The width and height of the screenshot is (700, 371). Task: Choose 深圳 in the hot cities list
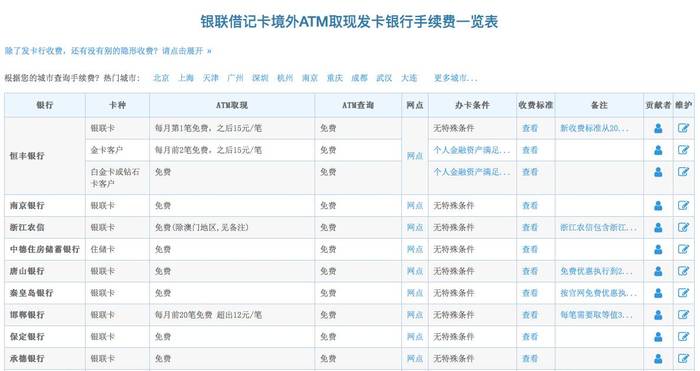(x=260, y=78)
